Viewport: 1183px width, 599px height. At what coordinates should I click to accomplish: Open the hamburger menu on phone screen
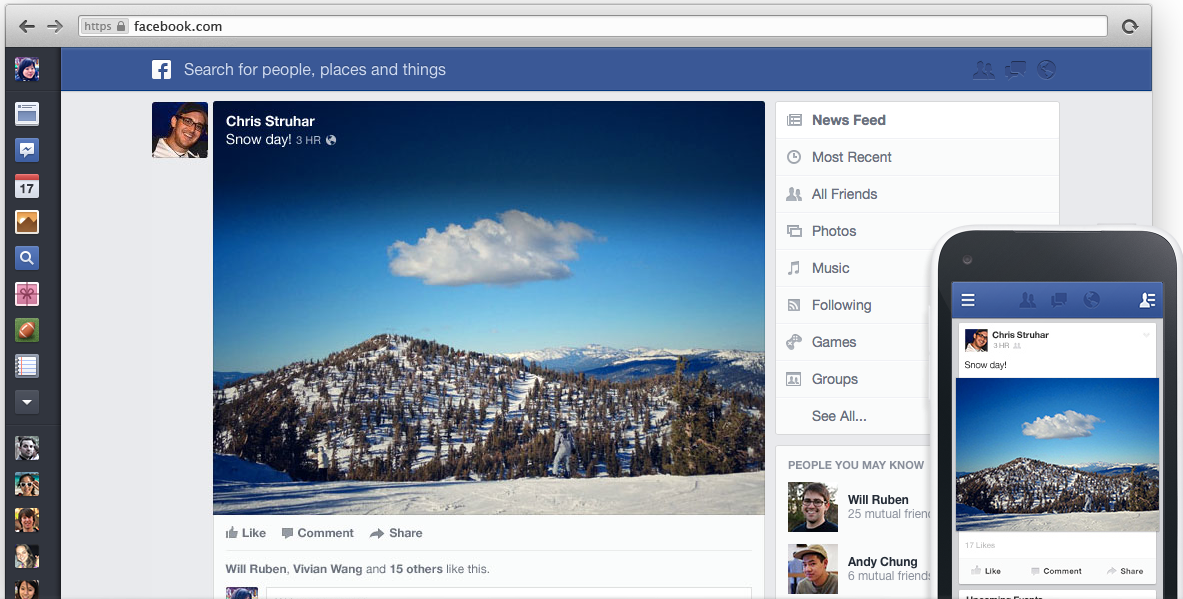click(968, 300)
